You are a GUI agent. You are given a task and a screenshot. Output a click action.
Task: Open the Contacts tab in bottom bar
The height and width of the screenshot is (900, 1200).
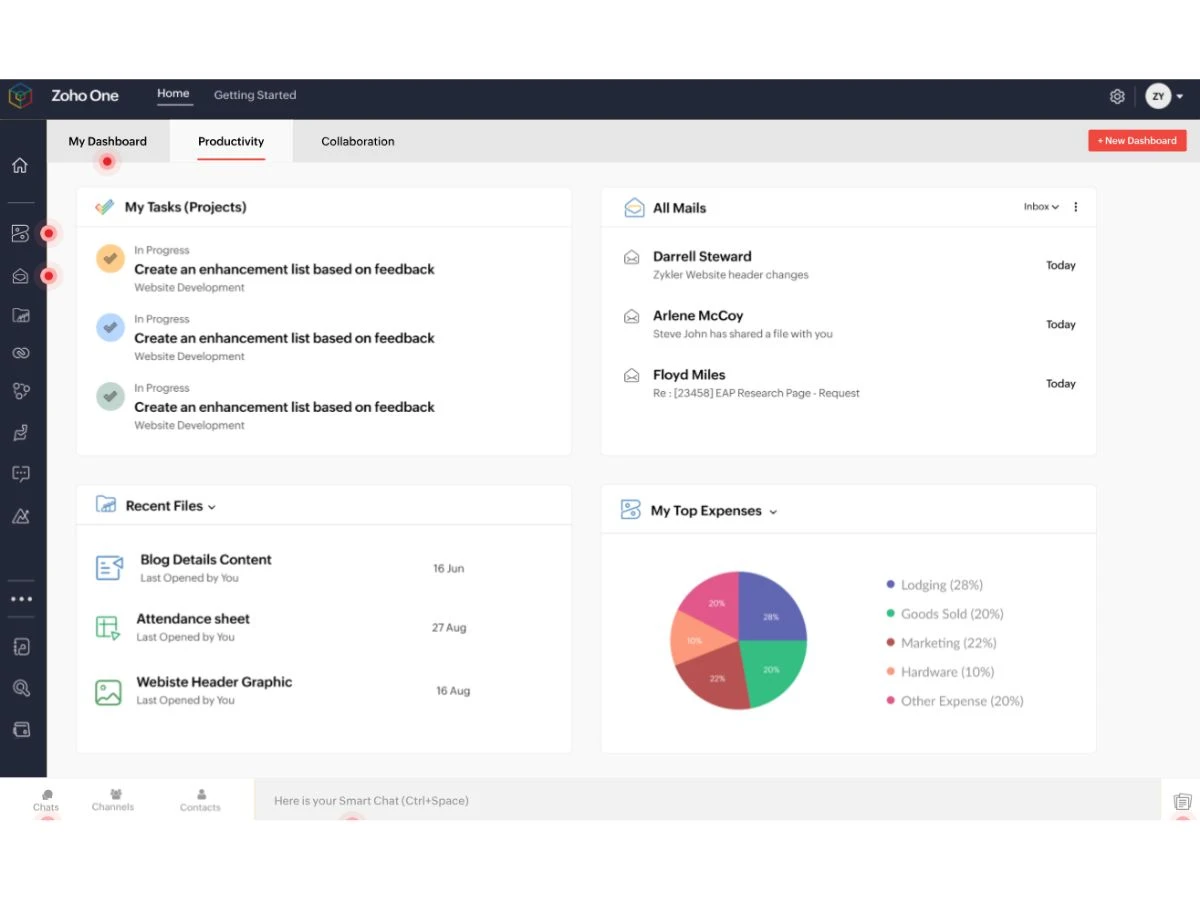tap(200, 800)
